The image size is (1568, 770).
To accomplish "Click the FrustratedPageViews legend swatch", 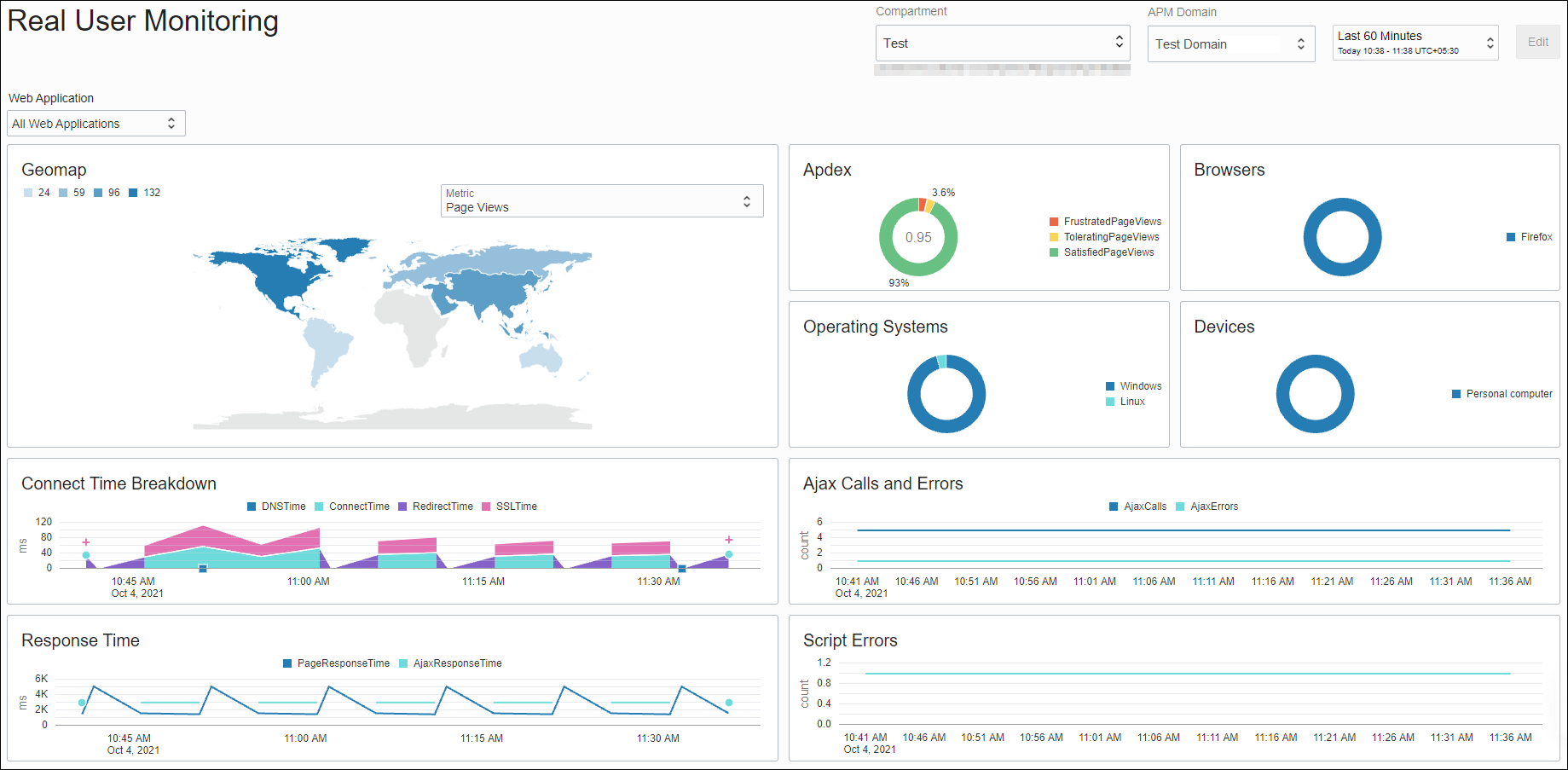I will point(1054,221).
